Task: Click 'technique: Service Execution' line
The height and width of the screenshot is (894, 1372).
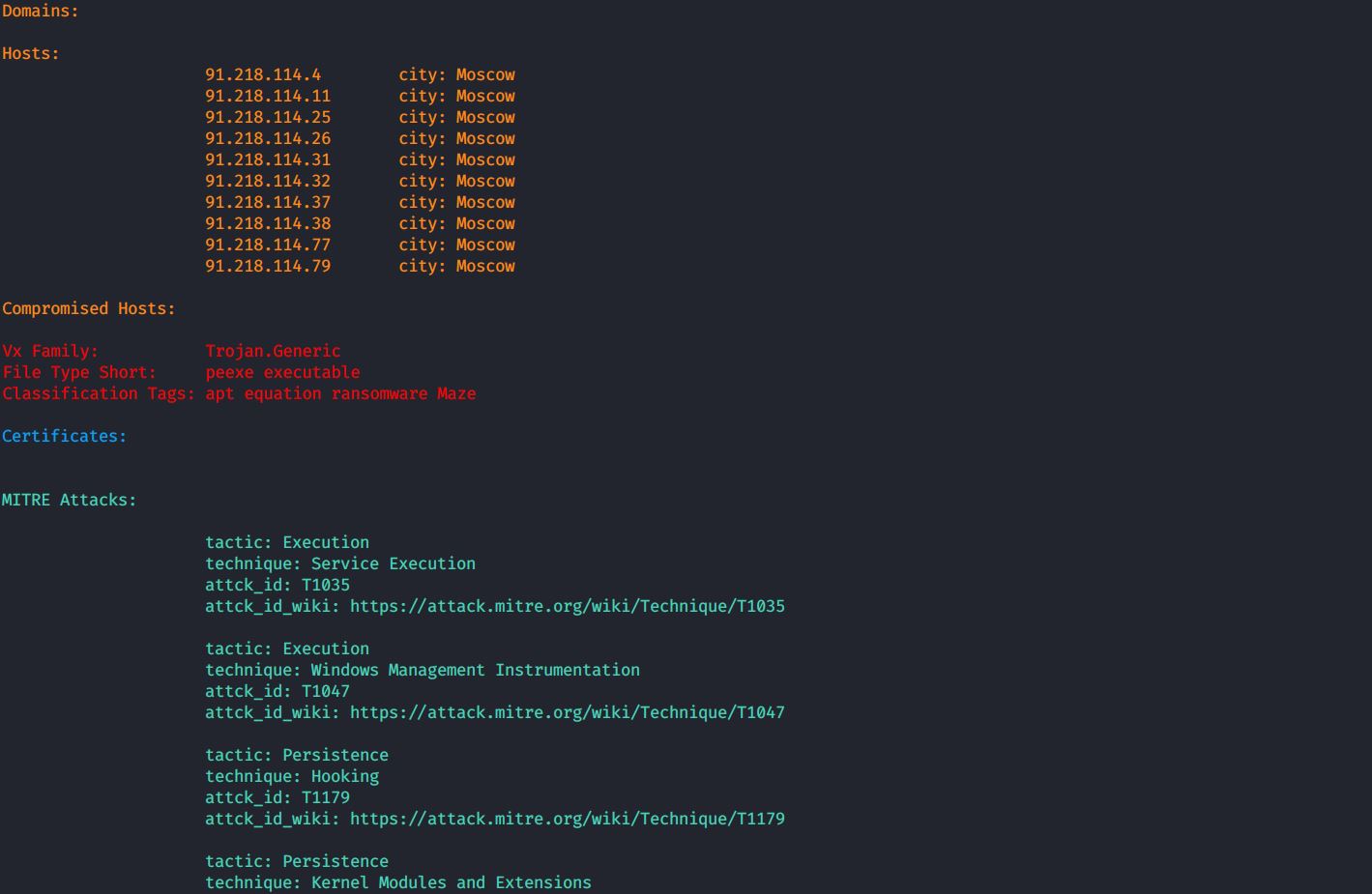Action: pos(340,564)
